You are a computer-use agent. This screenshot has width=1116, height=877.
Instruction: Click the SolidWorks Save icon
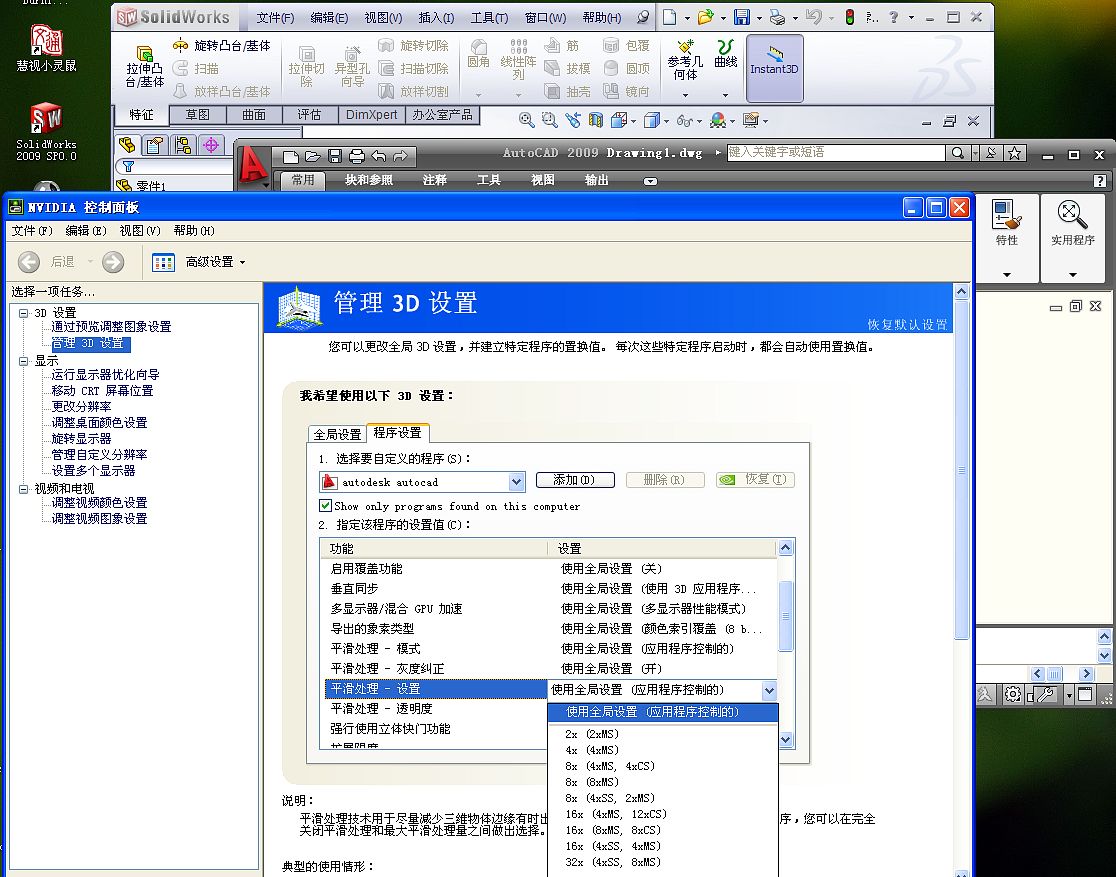(742, 17)
